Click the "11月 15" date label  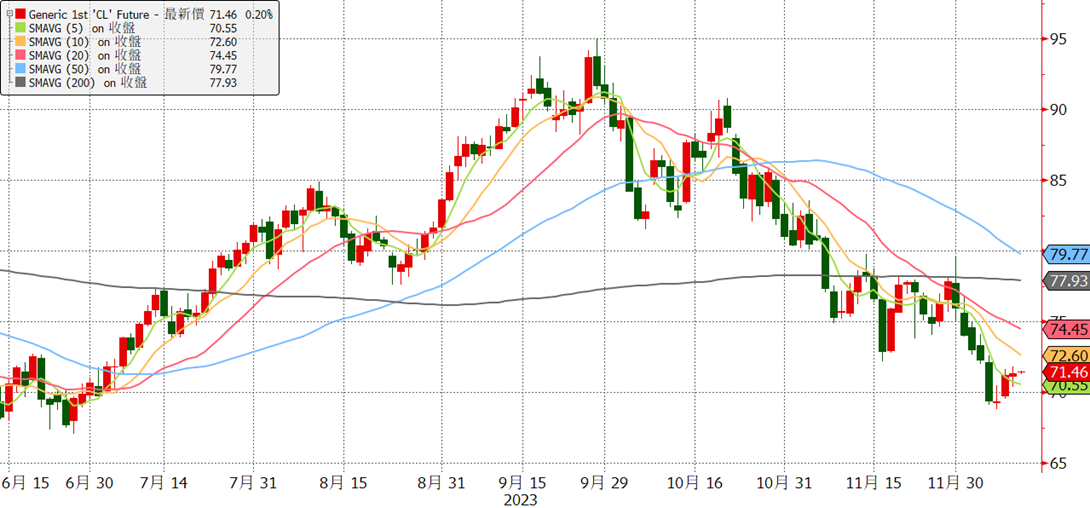873,482
